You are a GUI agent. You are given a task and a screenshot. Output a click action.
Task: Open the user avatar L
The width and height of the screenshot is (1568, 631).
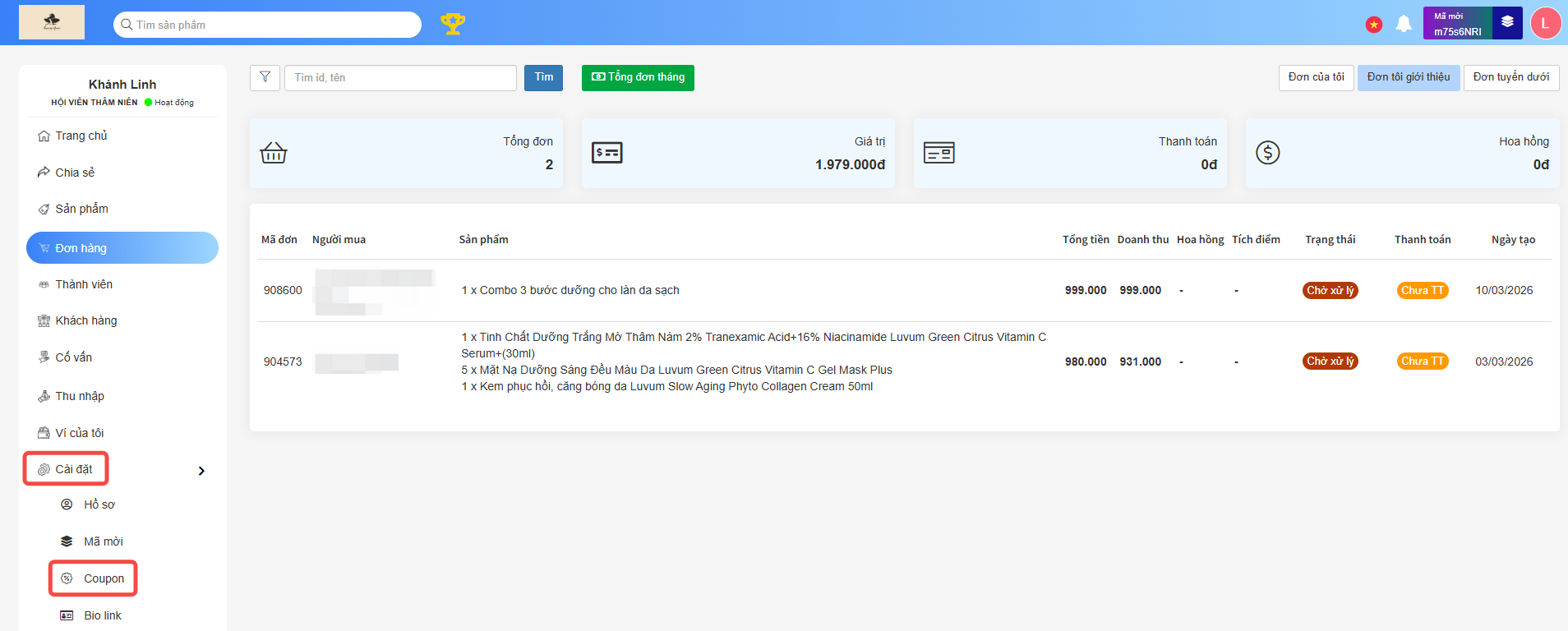tap(1545, 23)
